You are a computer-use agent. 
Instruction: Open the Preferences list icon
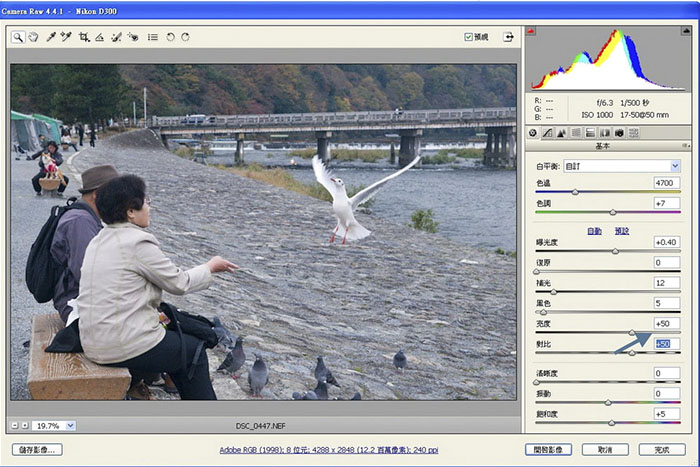[153, 37]
